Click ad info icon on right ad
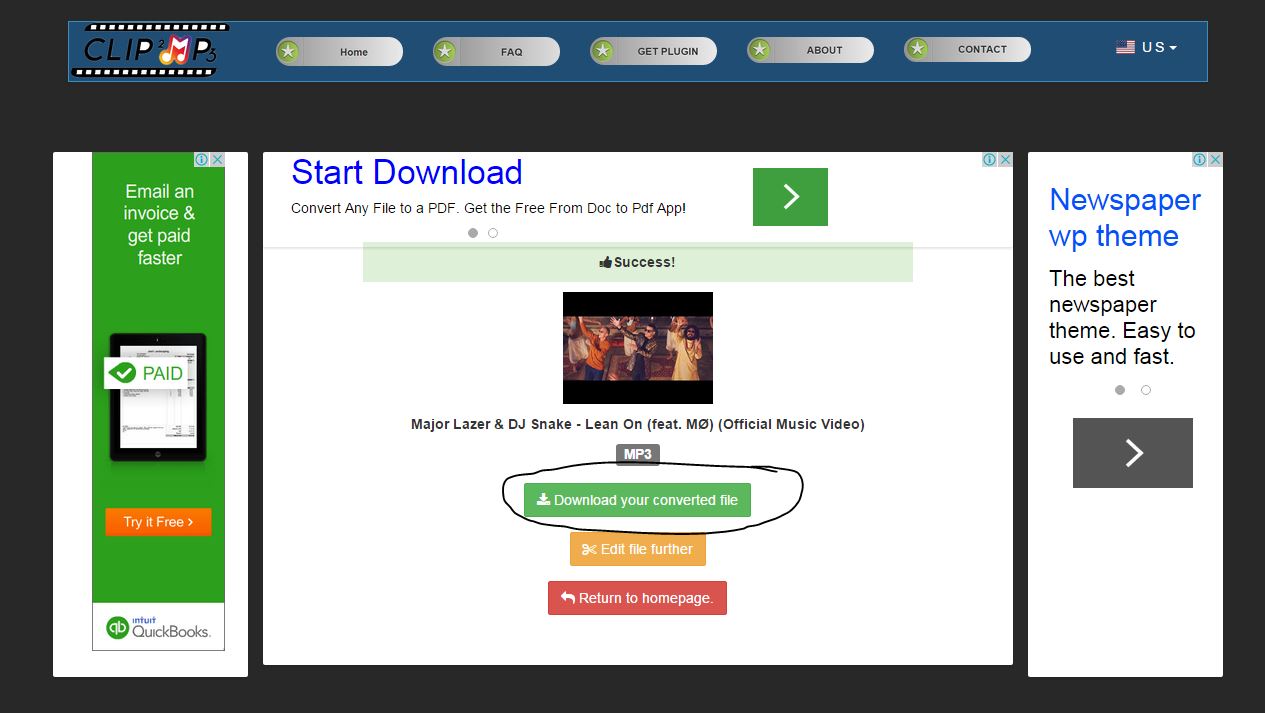Viewport: 1265px width, 713px height. tap(1200, 160)
